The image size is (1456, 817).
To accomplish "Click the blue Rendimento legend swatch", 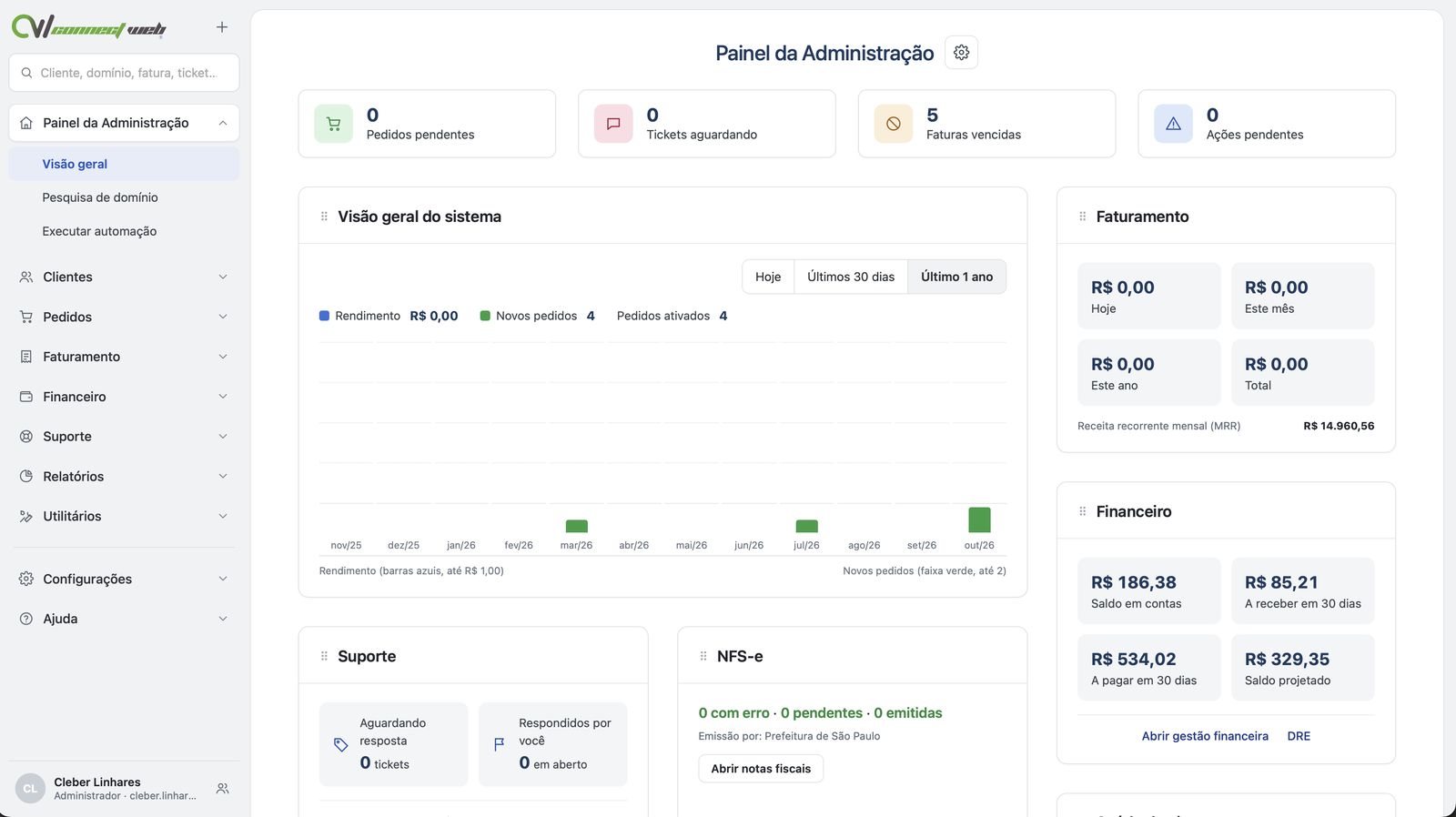I will point(324,316).
